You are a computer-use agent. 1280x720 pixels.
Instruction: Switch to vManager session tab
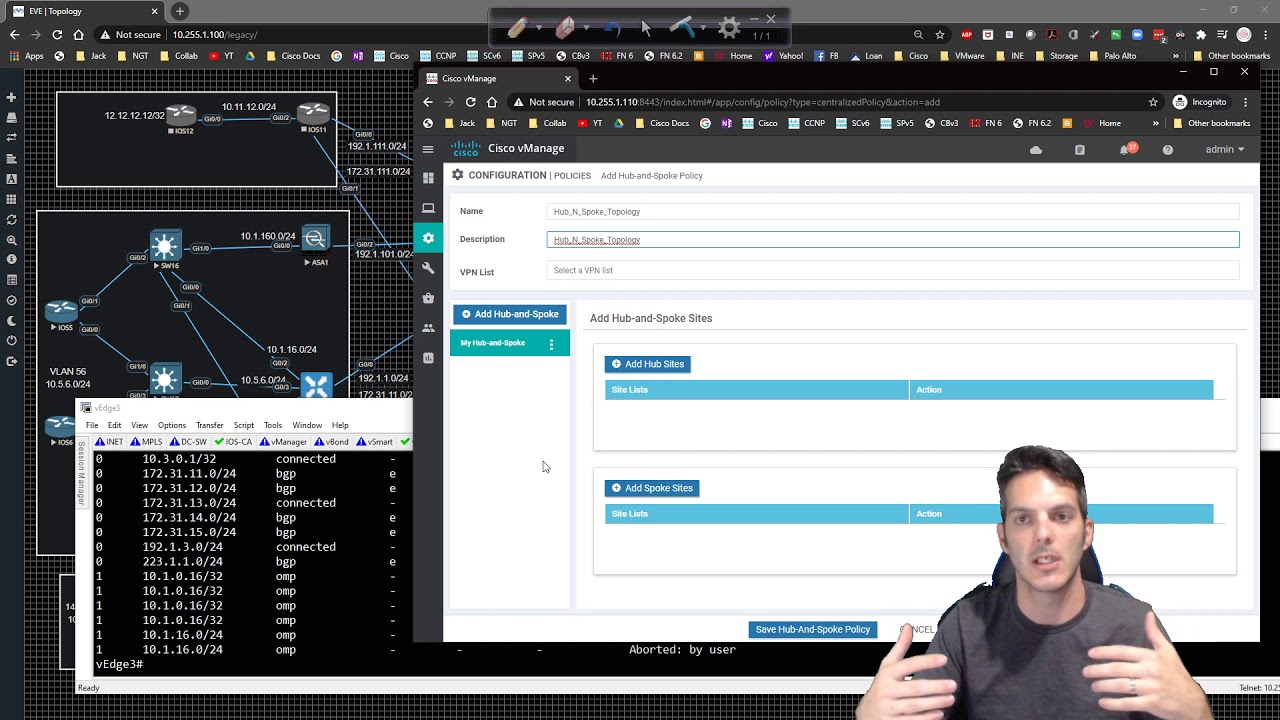pos(283,442)
